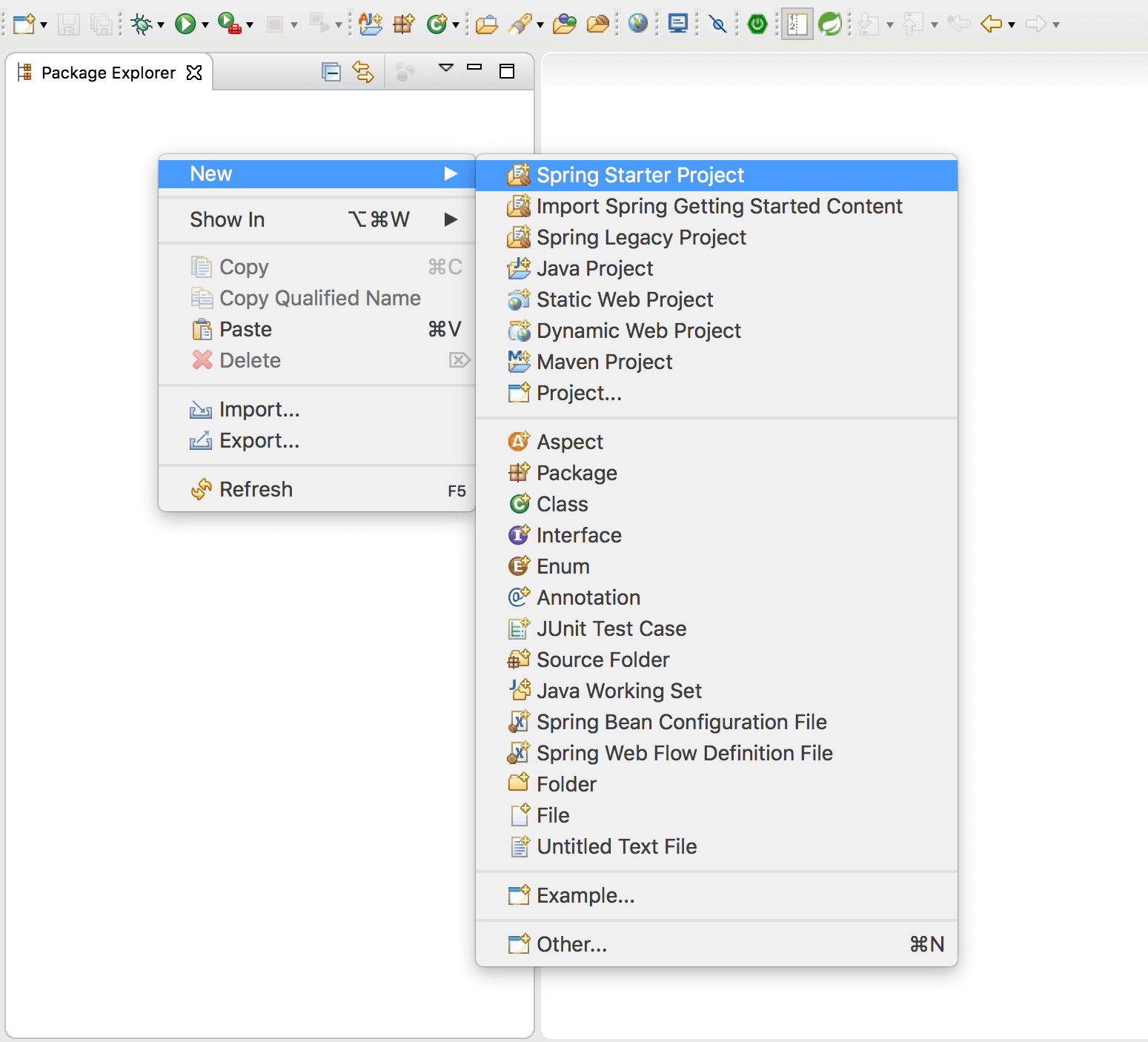Choose Export... from the context menu
1148x1042 pixels.
pyautogui.click(x=317, y=440)
